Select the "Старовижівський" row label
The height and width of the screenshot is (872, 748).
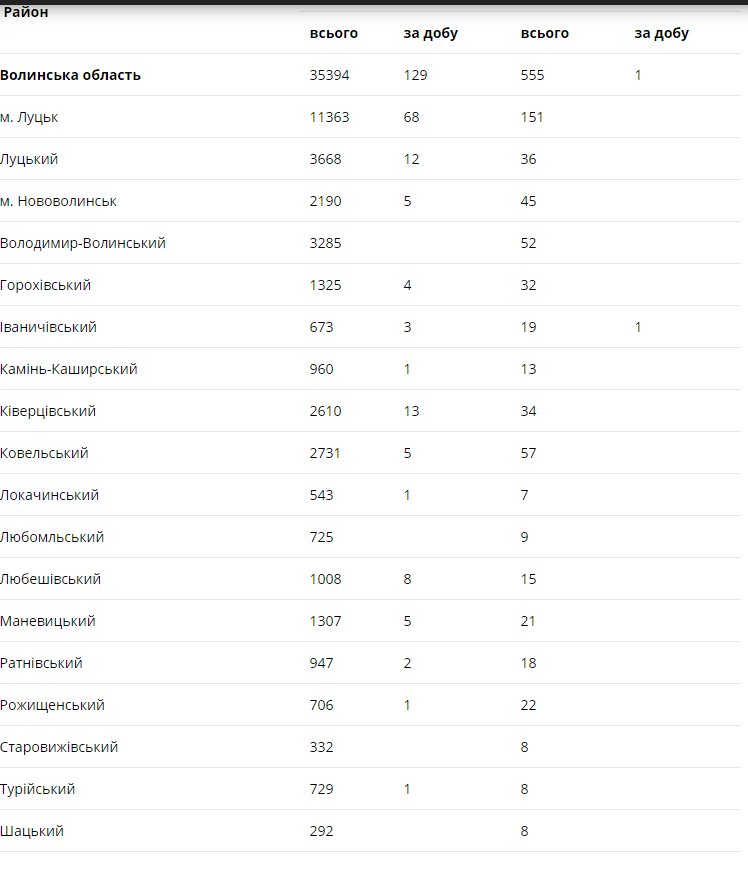coord(59,747)
